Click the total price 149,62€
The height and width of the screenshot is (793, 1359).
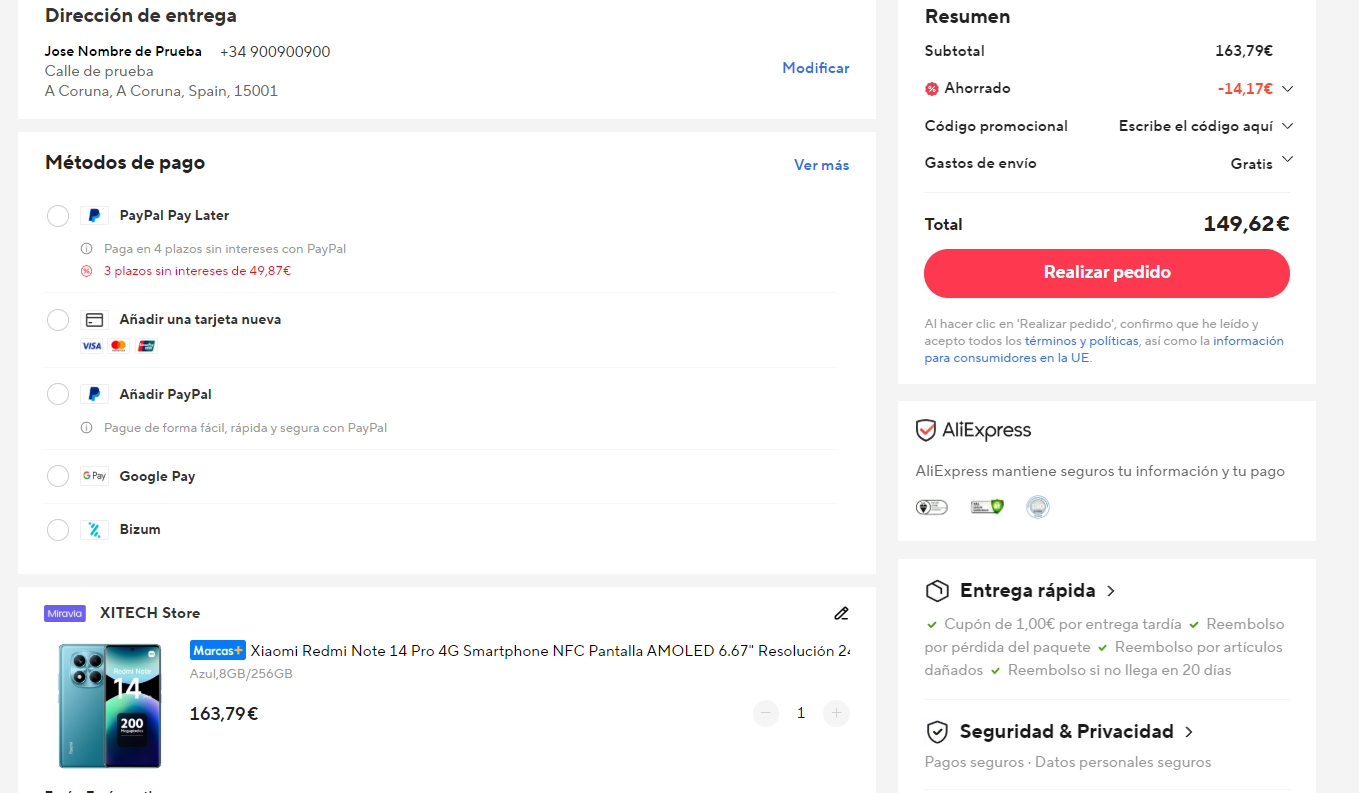1246,224
